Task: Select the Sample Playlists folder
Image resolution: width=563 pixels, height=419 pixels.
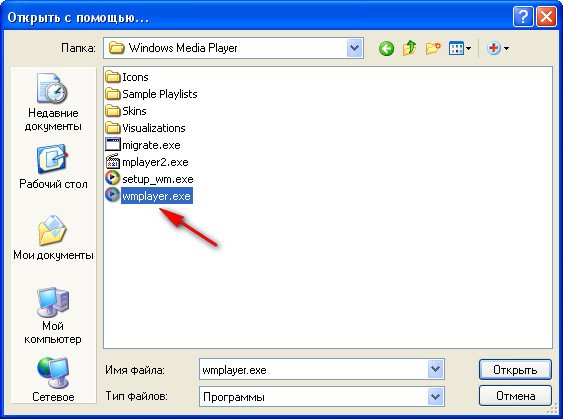Action: click(x=152, y=94)
